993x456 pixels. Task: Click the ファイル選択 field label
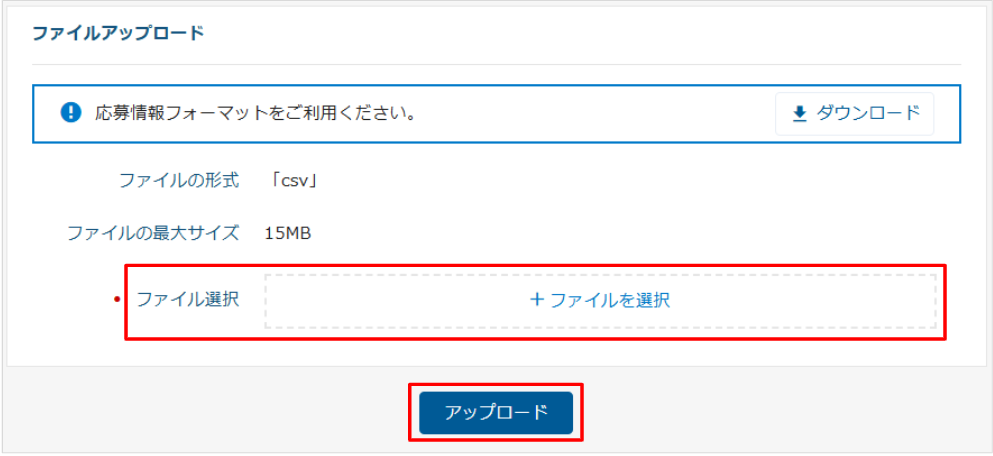(187, 299)
